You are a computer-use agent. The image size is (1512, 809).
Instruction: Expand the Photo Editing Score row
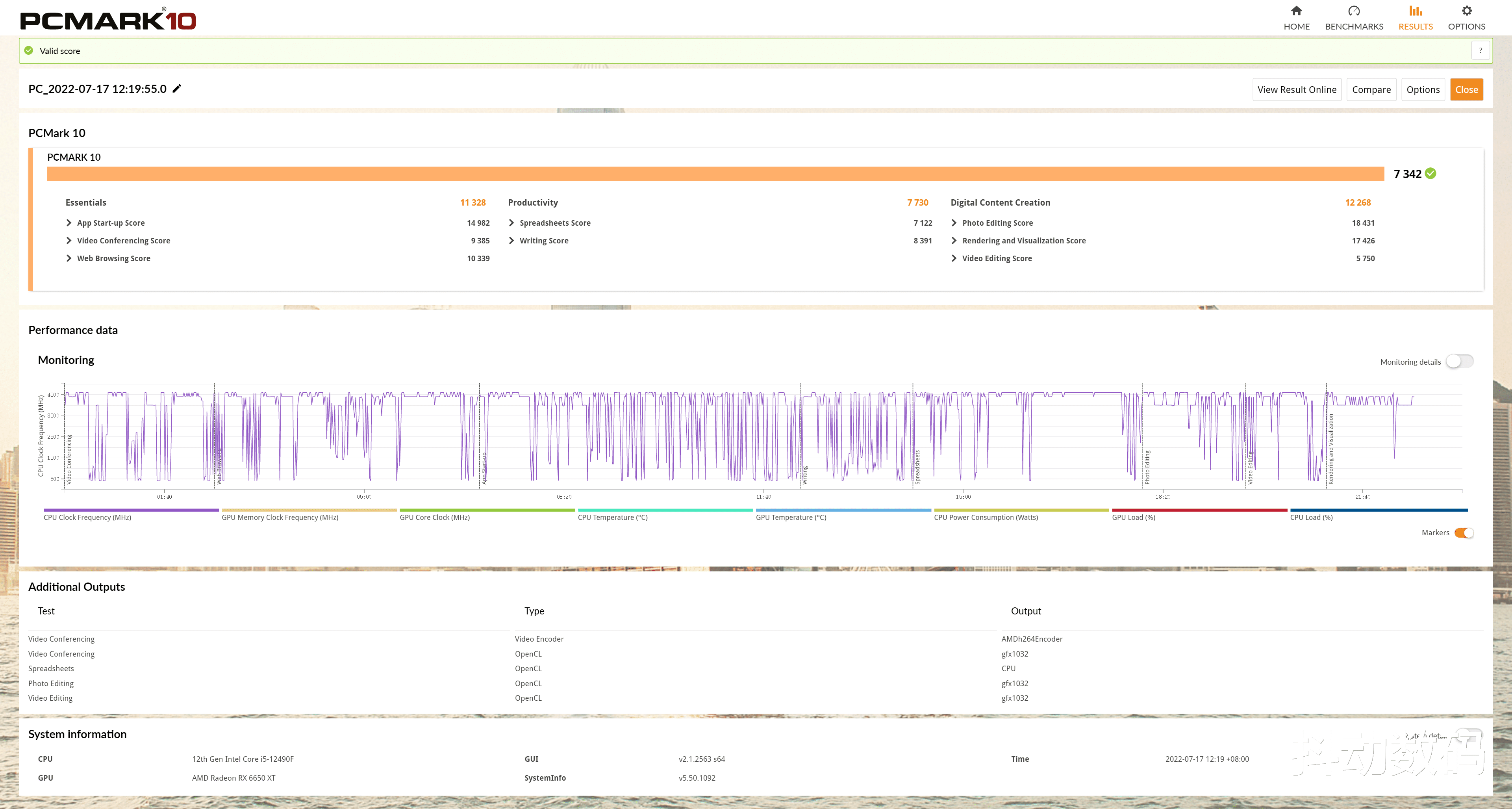click(954, 223)
